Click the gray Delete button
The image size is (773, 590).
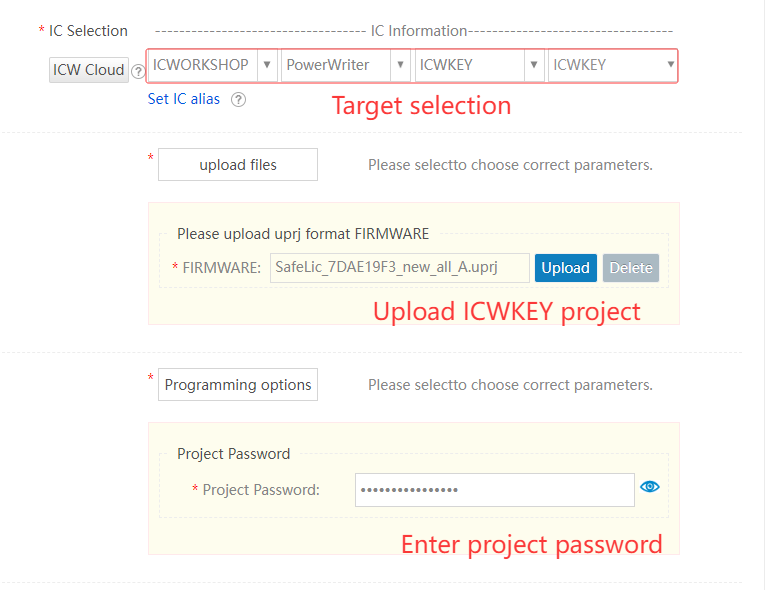click(x=630, y=268)
